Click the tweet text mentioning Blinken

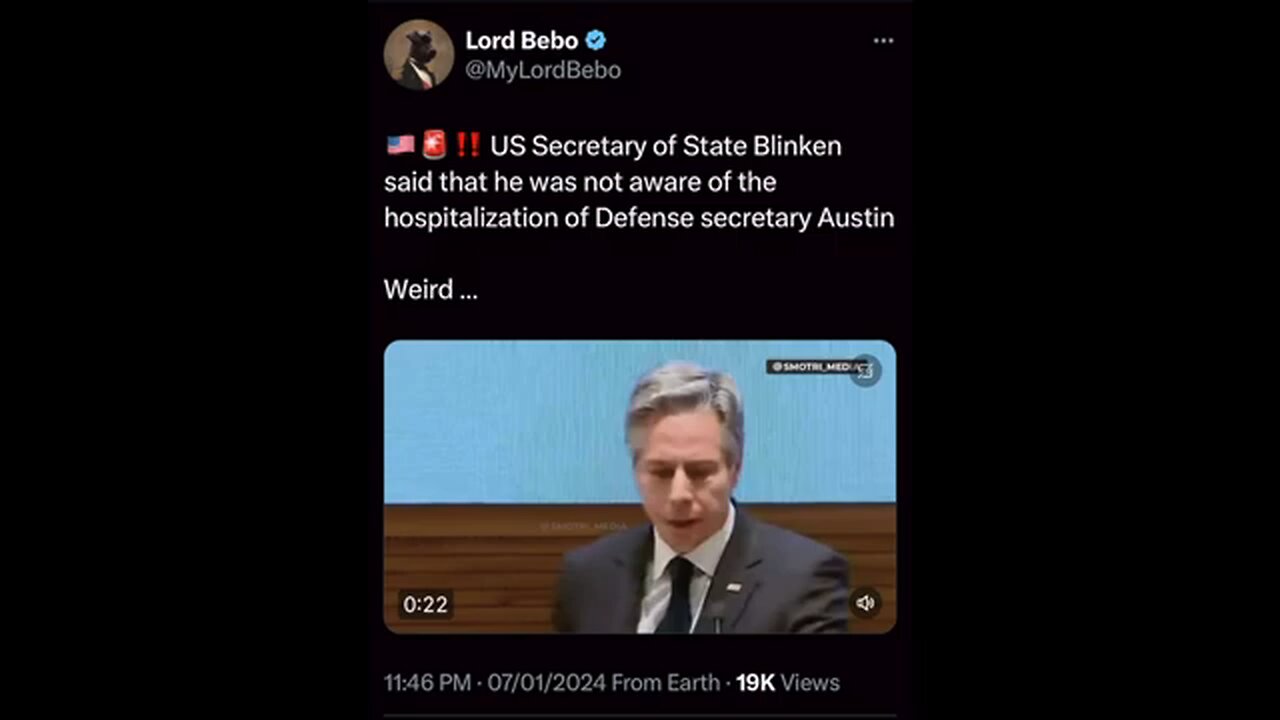tap(639, 182)
